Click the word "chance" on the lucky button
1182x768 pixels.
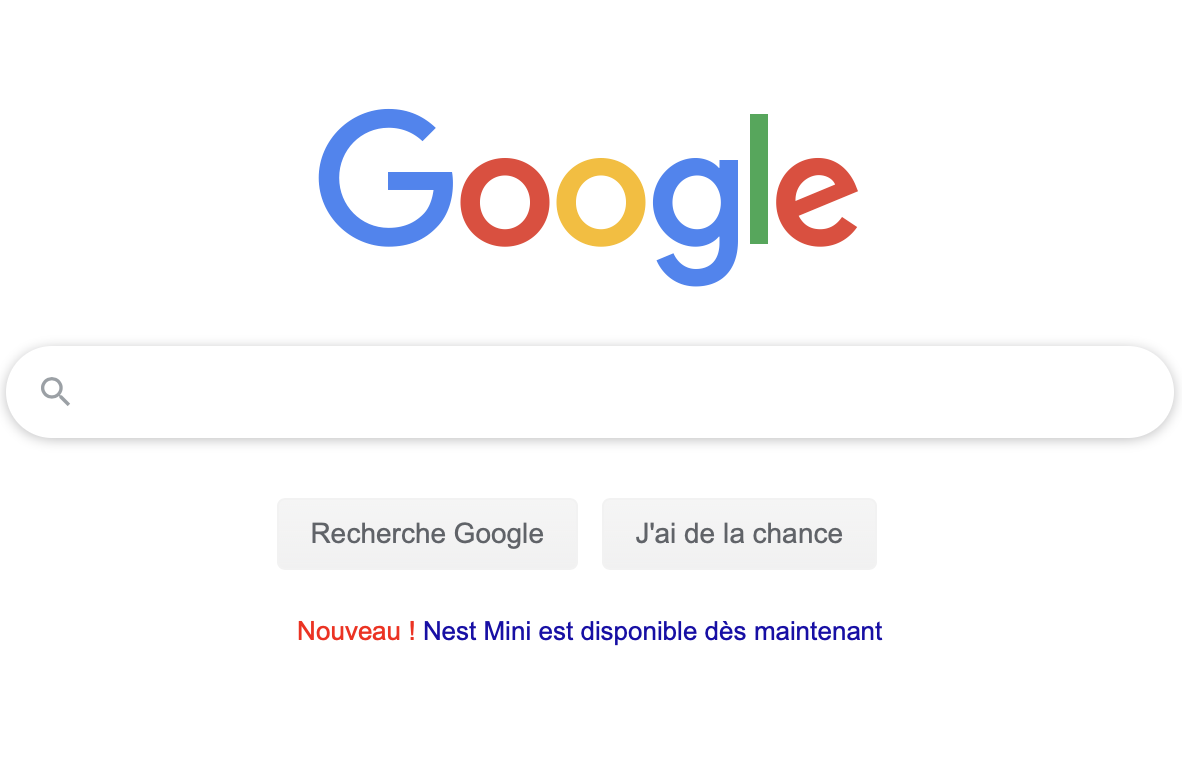point(798,534)
